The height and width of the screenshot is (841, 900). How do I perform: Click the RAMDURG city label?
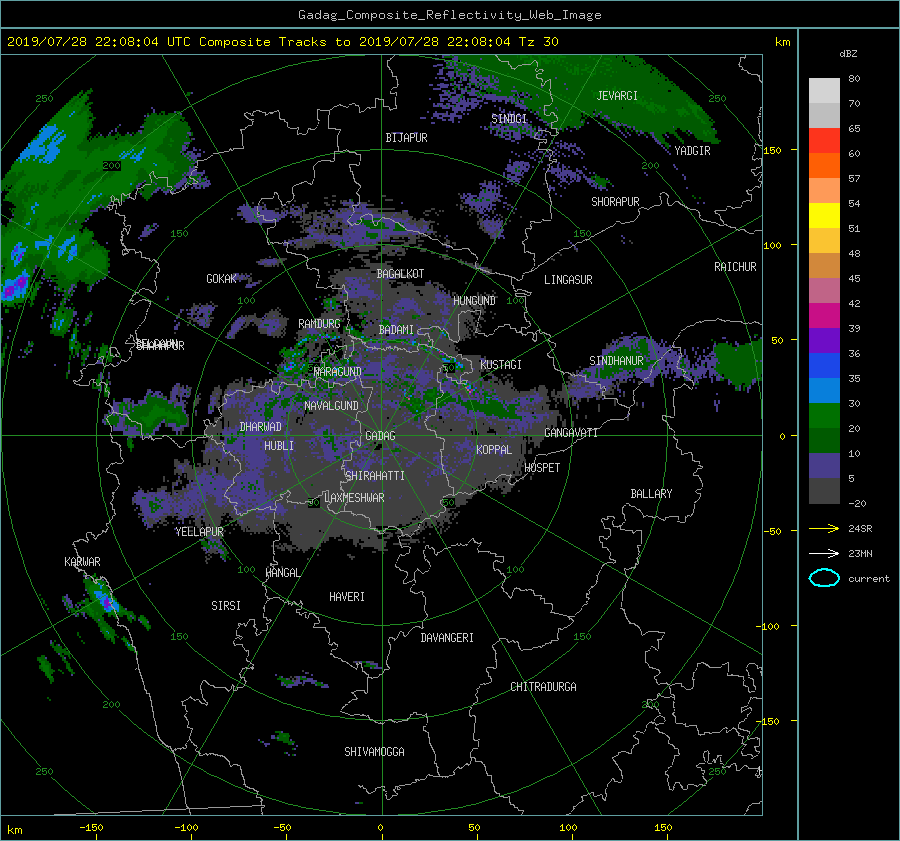(319, 324)
